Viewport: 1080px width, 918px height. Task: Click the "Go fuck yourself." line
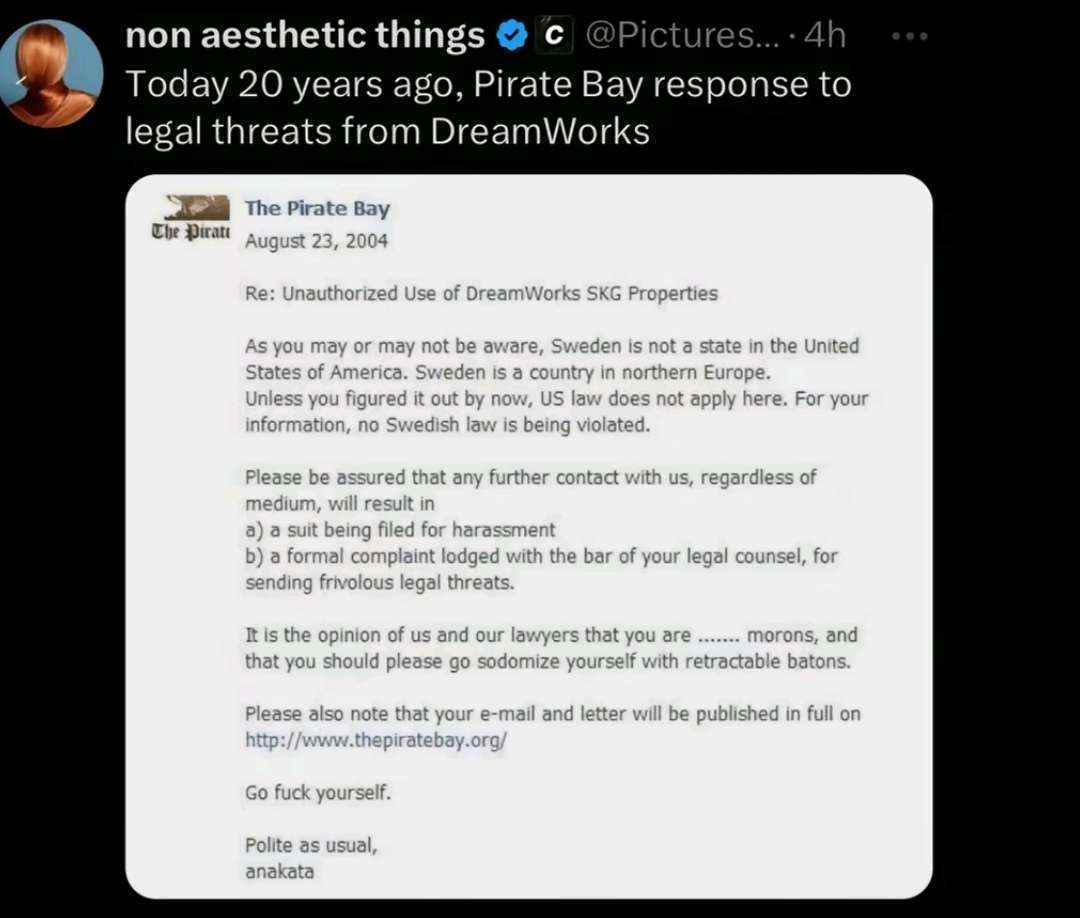[318, 793]
